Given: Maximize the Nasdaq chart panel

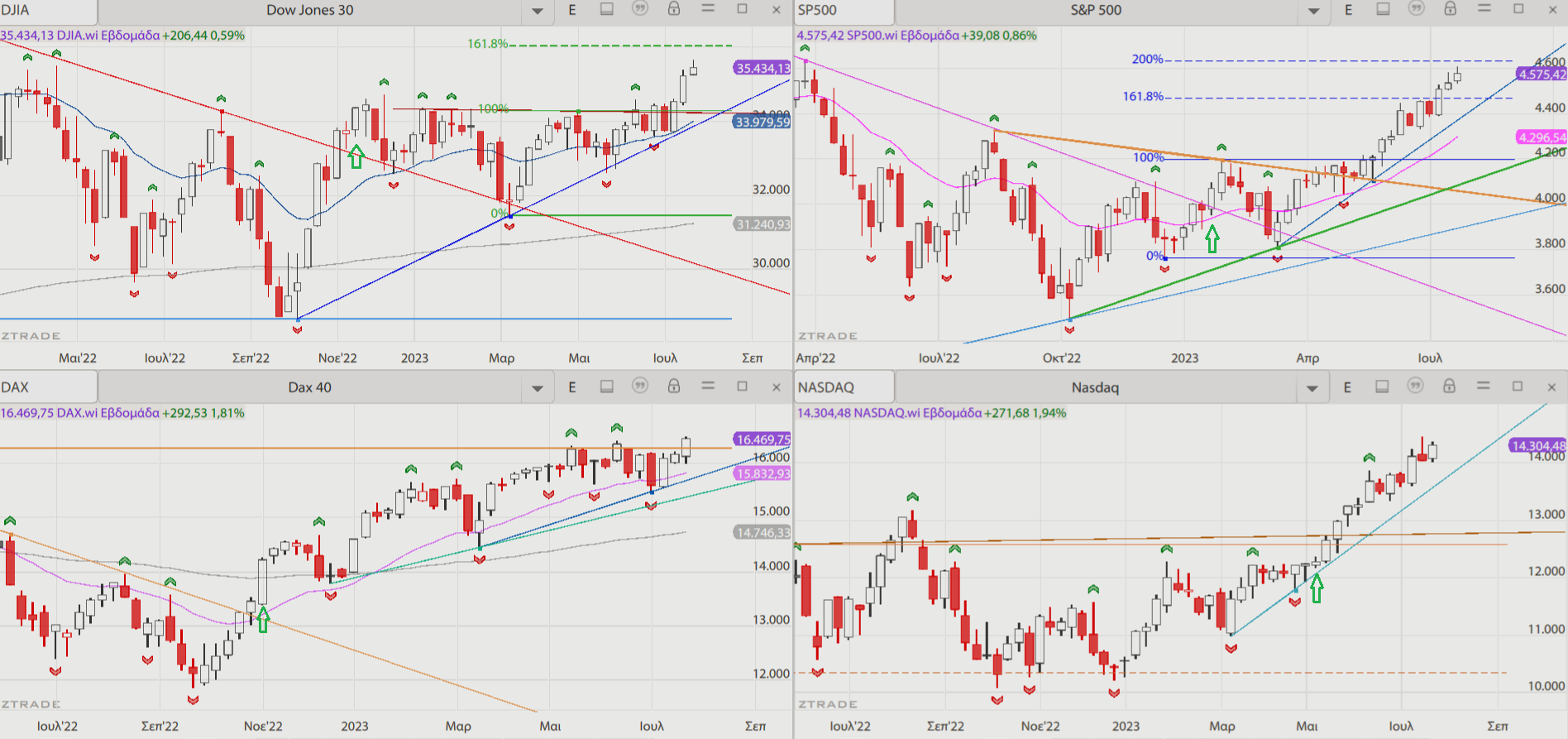Looking at the screenshot, I should (x=1518, y=386).
